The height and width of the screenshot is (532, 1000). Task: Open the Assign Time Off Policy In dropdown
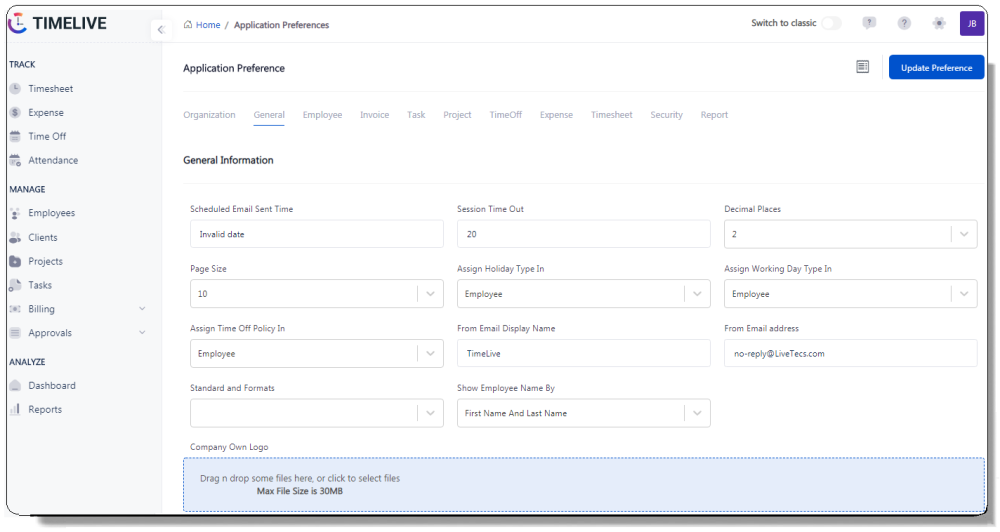pos(316,353)
